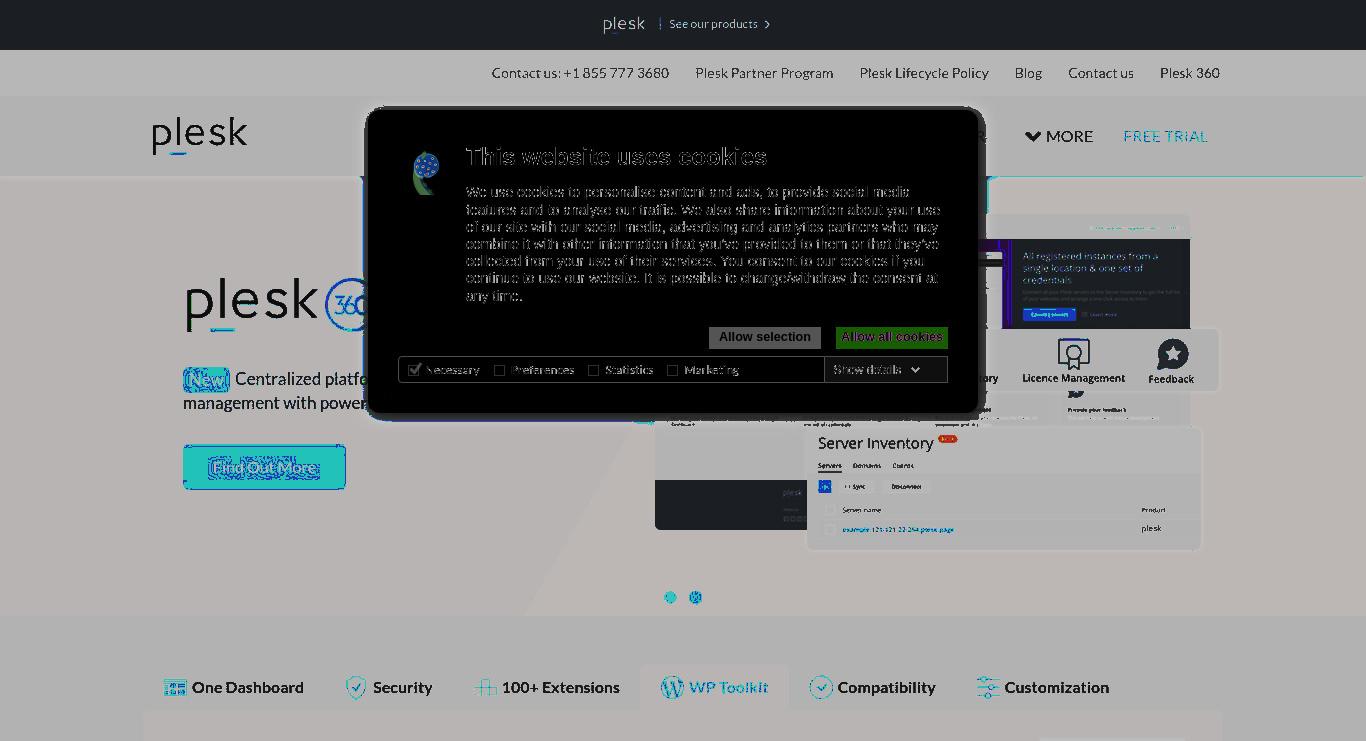Click the Allow selection button
1366x741 pixels.
click(765, 337)
